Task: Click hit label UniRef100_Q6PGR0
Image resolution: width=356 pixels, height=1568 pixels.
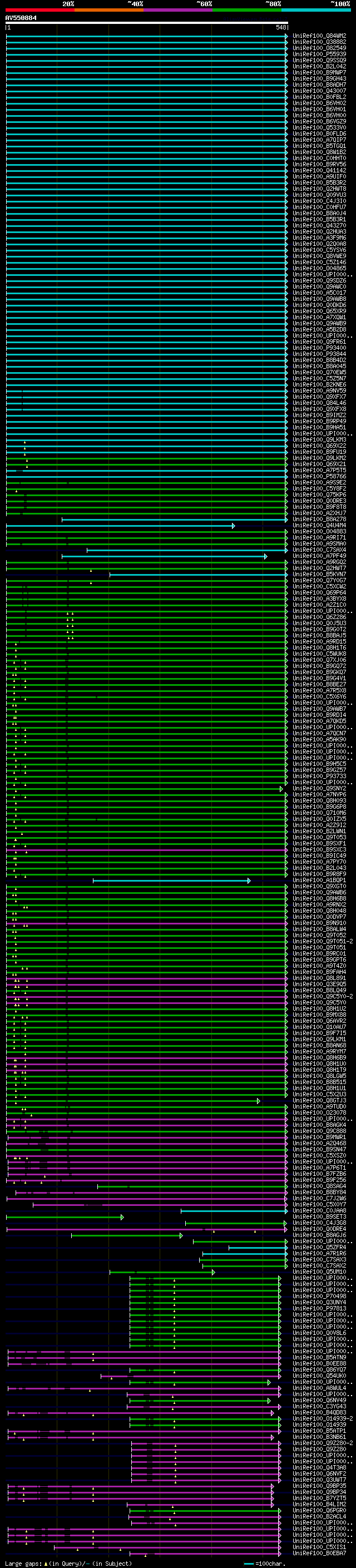Action: pos(319,1510)
